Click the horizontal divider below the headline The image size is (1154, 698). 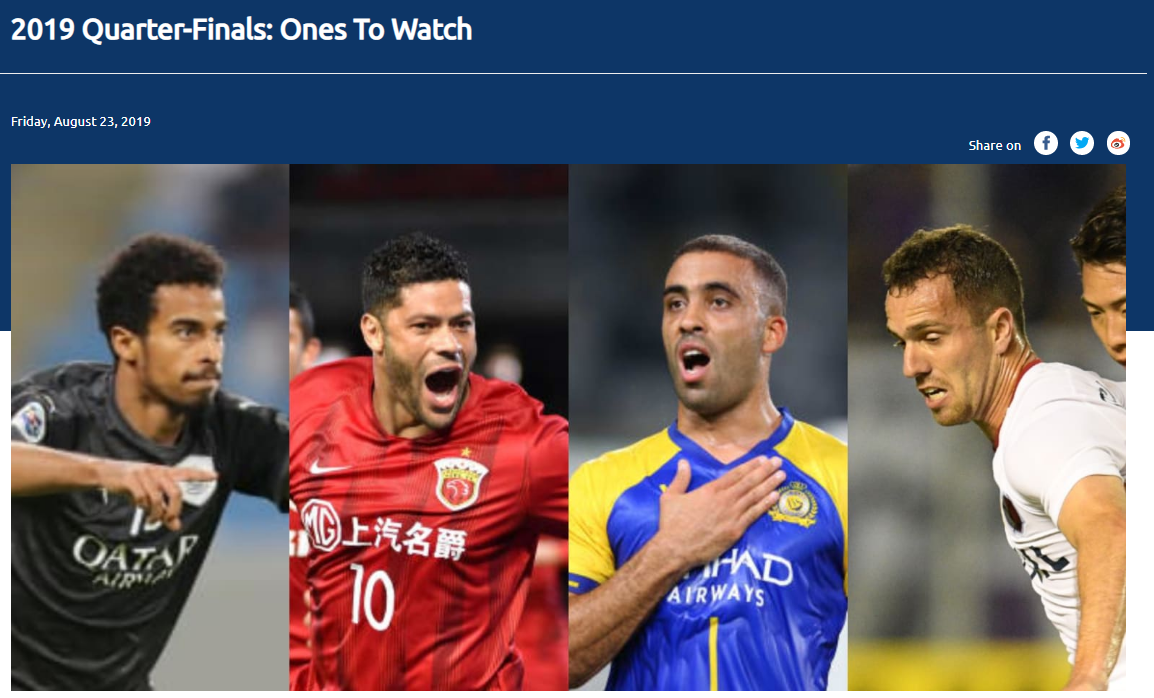[x=573, y=73]
